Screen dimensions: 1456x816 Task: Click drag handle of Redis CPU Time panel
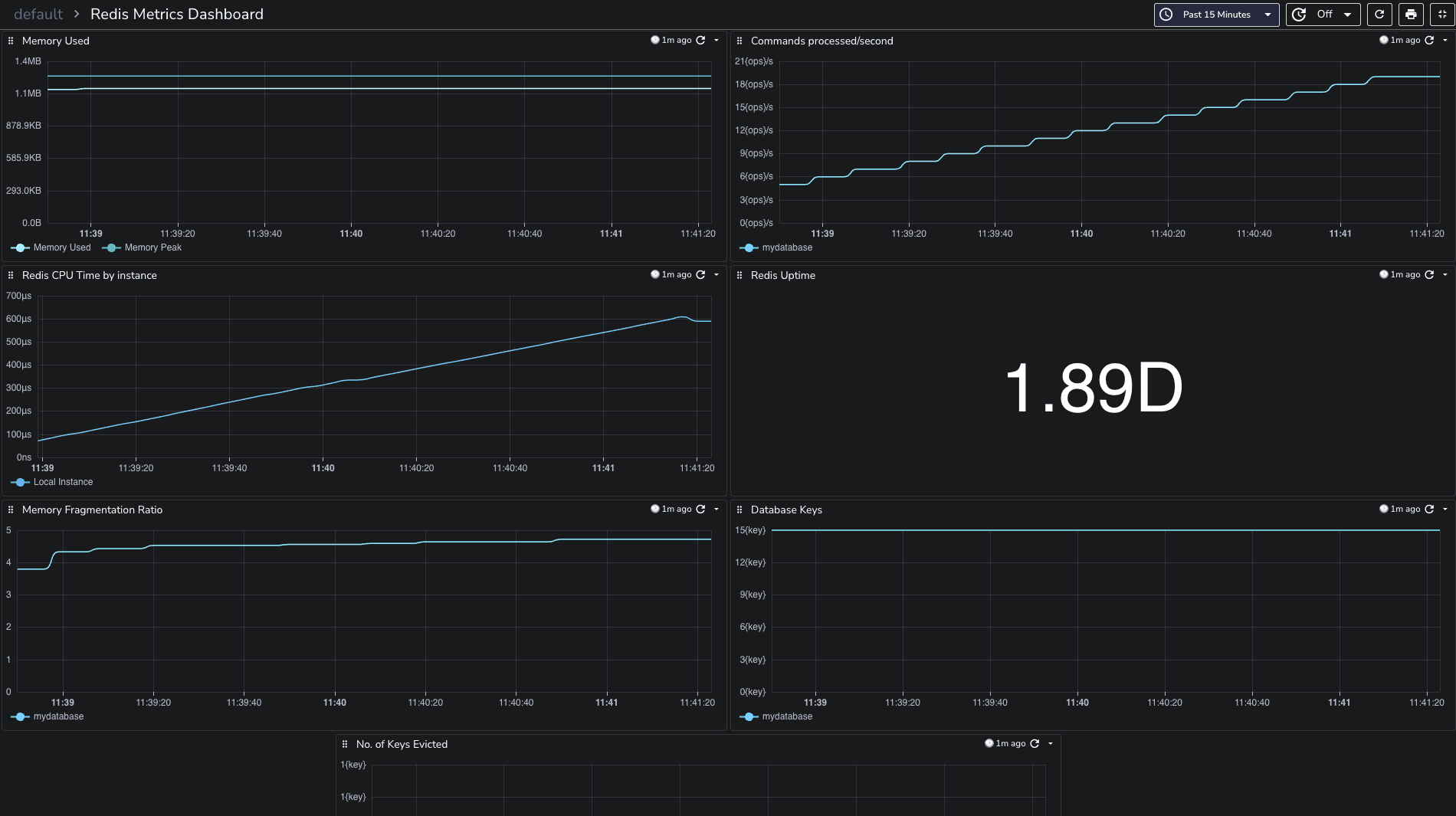[11, 276]
